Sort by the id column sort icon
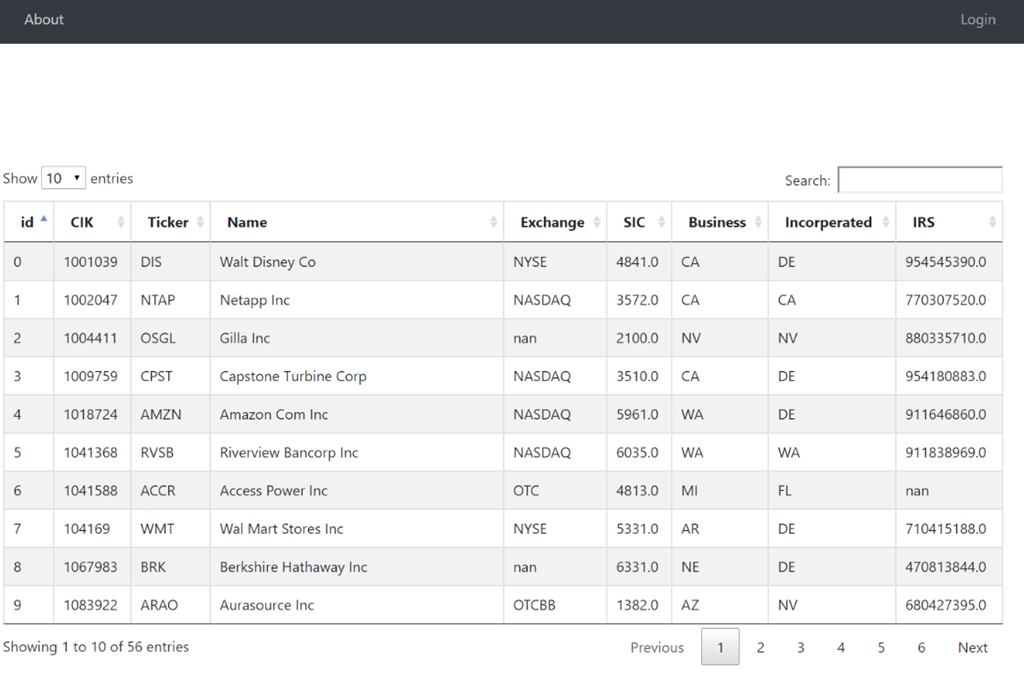Viewport: 1024px width, 679px height. [x=44, y=221]
